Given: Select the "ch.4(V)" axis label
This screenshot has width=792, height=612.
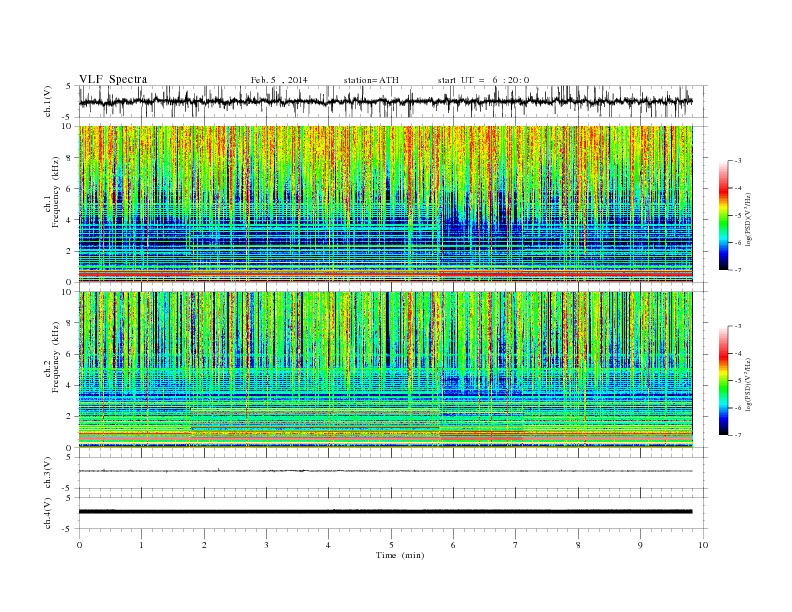Looking at the screenshot, I should pos(48,513).
